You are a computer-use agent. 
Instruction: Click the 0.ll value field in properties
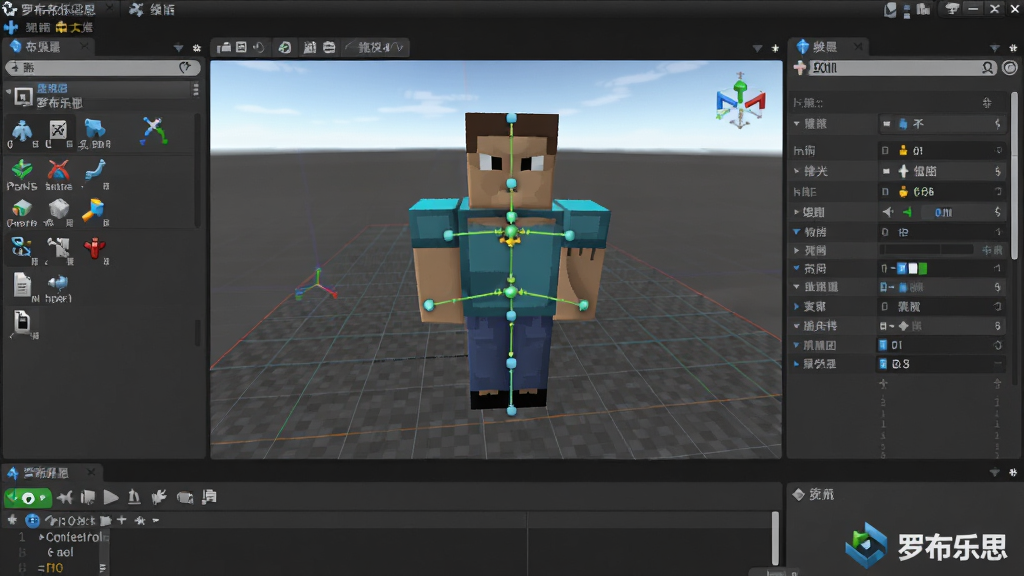(943, 212)
